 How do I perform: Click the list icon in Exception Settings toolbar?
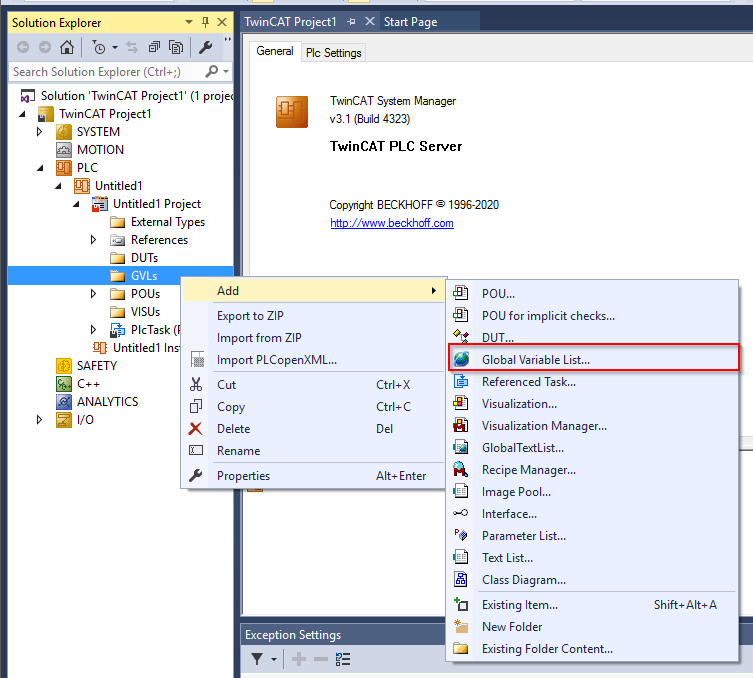343,659
